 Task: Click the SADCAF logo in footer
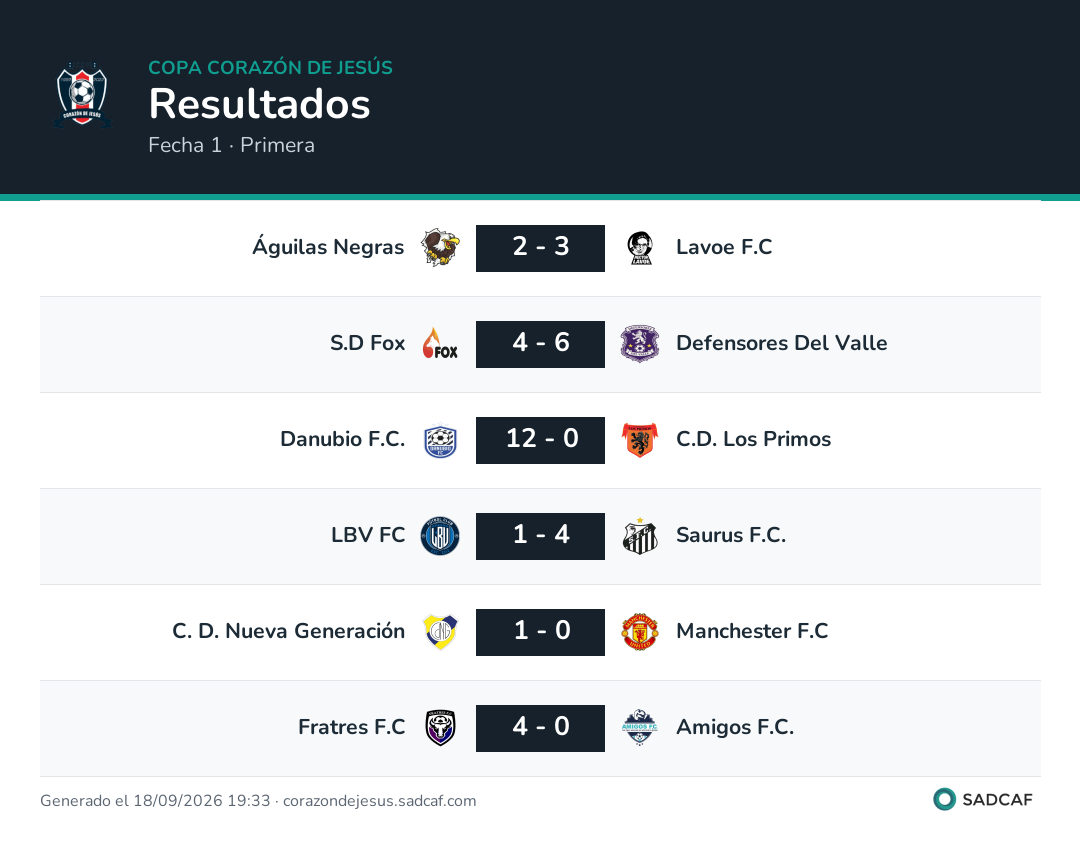point(983,800)
